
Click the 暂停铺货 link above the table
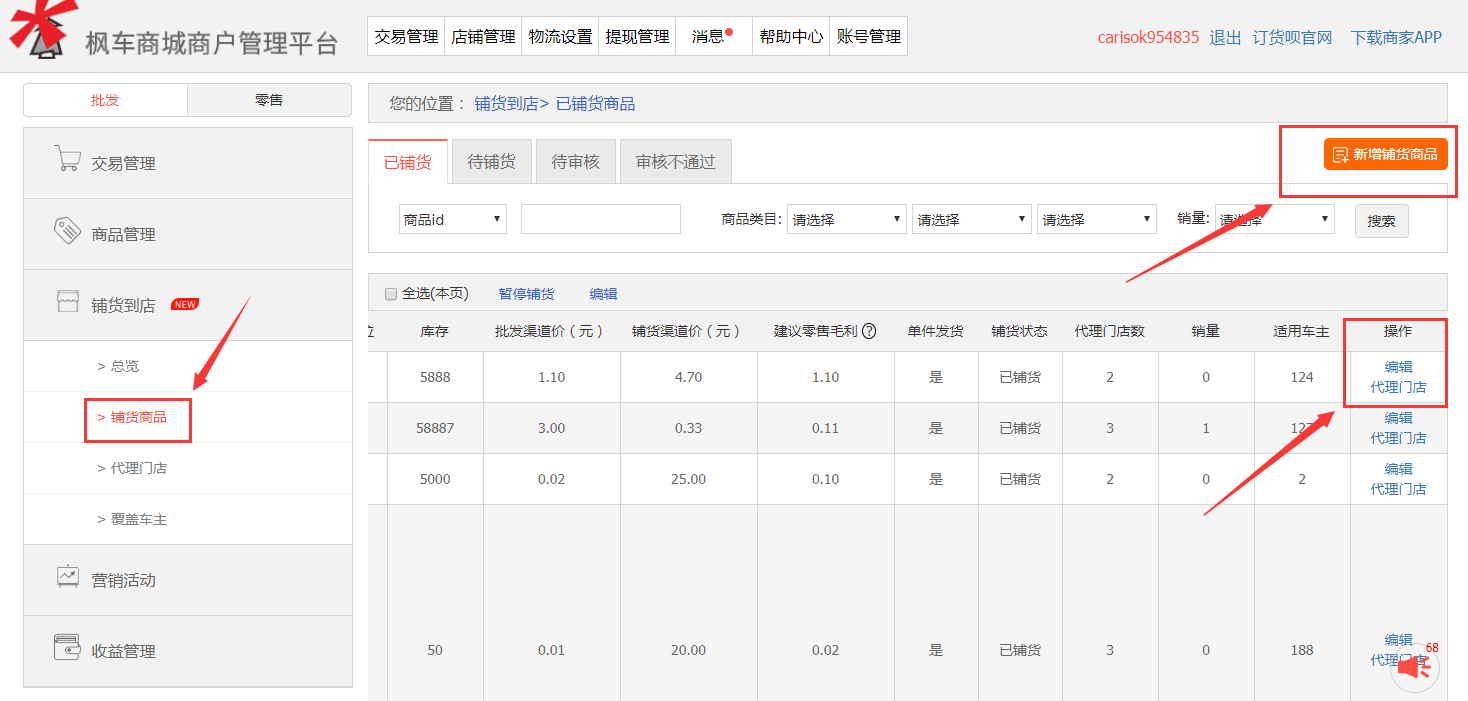tap(526, 293)
